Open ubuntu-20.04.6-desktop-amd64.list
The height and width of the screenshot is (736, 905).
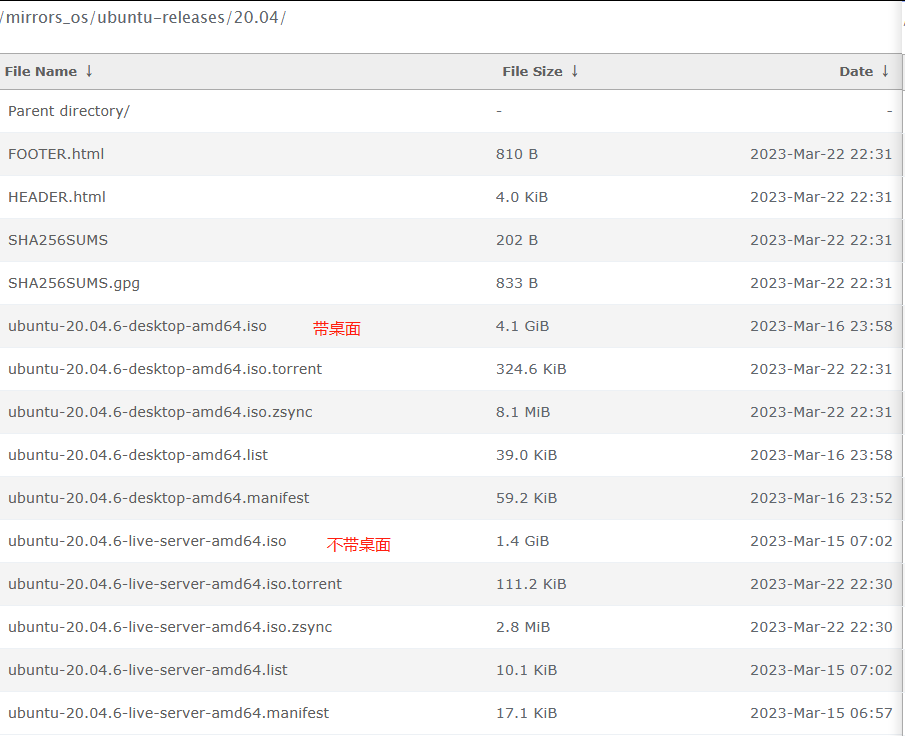[x=138, y=455]
